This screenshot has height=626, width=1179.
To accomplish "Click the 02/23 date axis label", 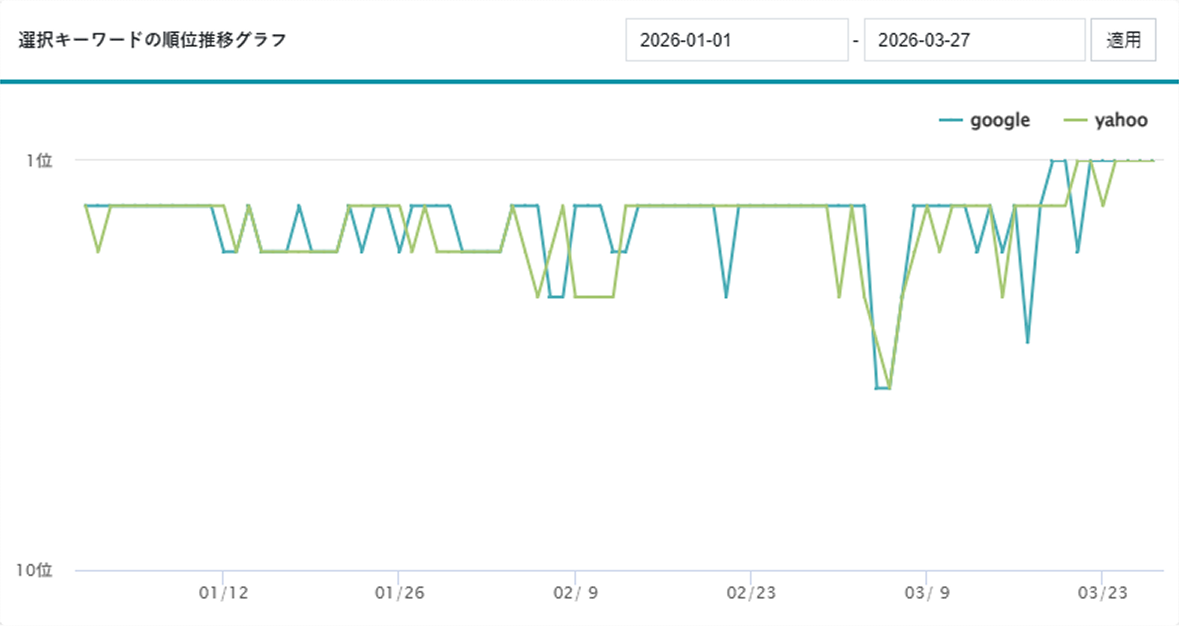I will pos(751,593).
